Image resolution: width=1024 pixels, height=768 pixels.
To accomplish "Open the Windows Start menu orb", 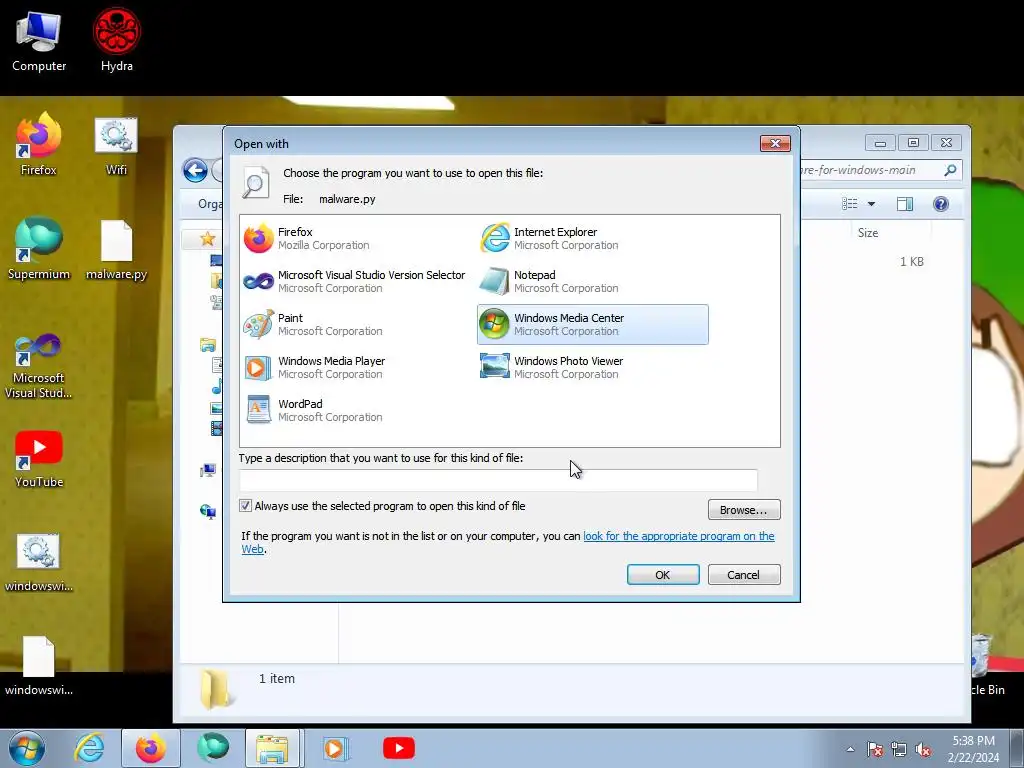I will click(27, 748).
